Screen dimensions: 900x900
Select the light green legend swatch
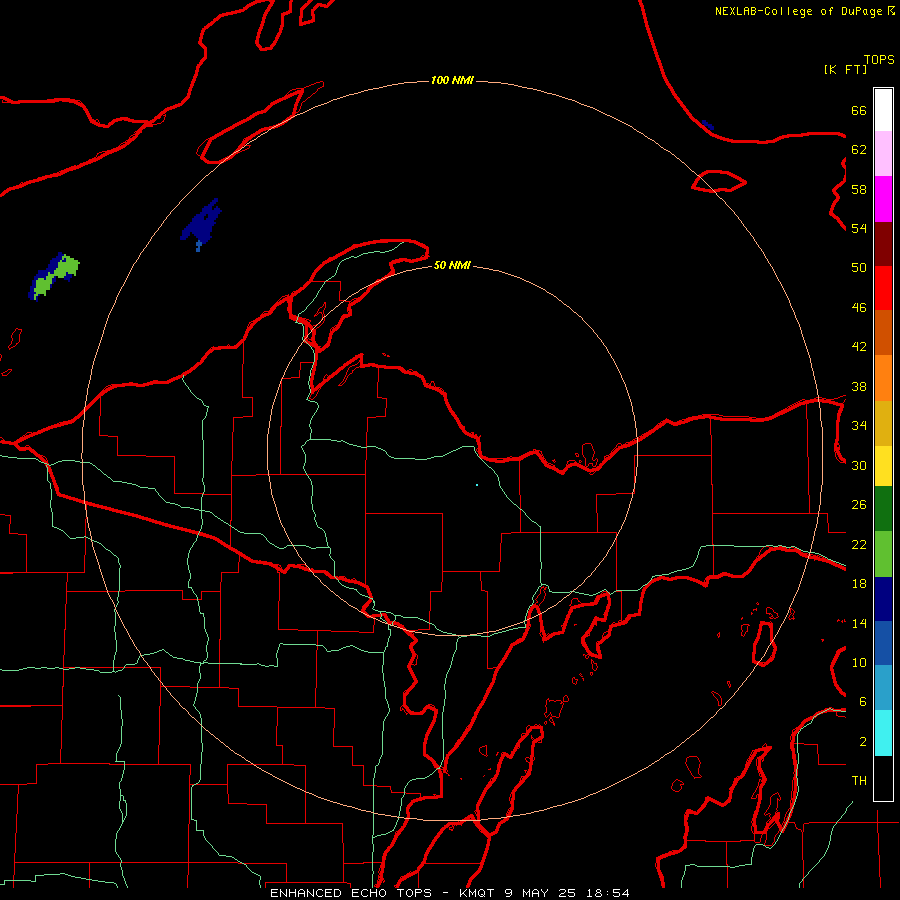[883, 554]
